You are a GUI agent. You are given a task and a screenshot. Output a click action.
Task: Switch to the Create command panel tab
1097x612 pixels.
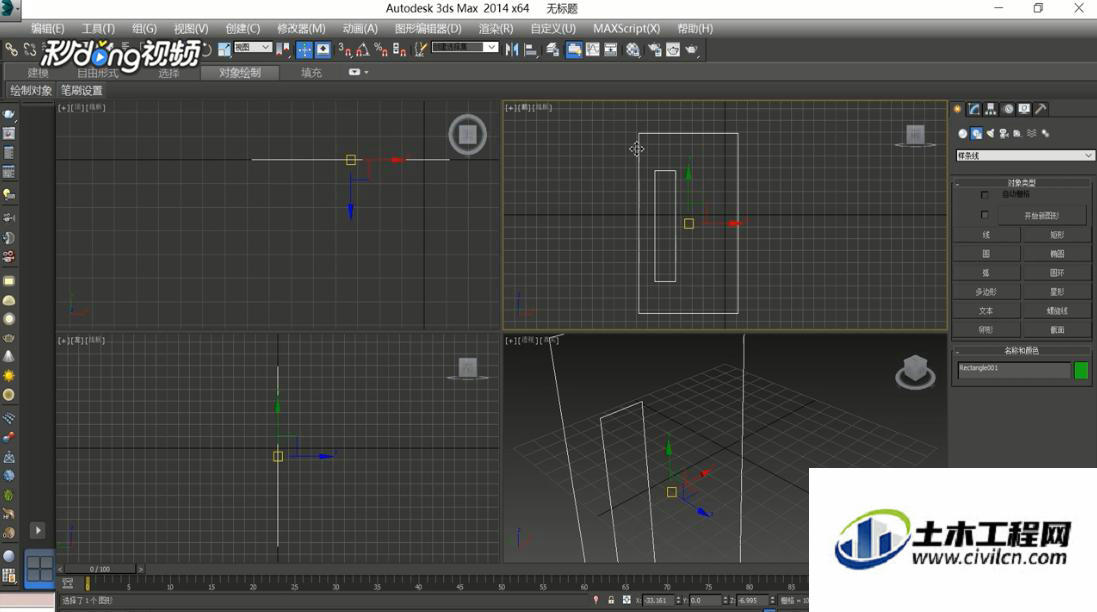point(958,108)
